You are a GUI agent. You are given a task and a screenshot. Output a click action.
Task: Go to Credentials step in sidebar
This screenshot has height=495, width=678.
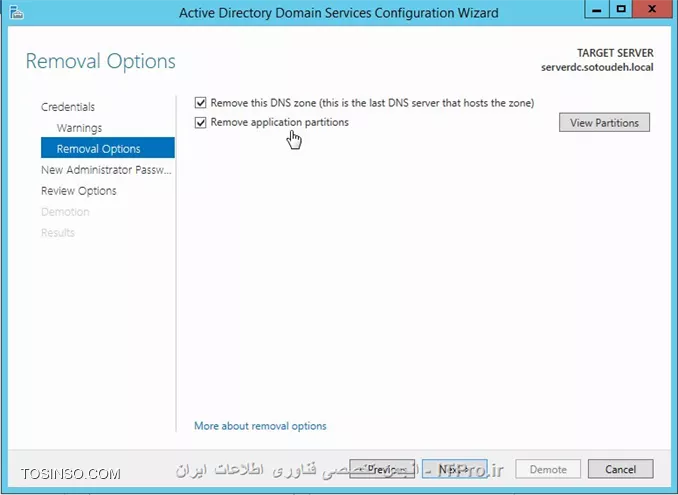(68, 107)
